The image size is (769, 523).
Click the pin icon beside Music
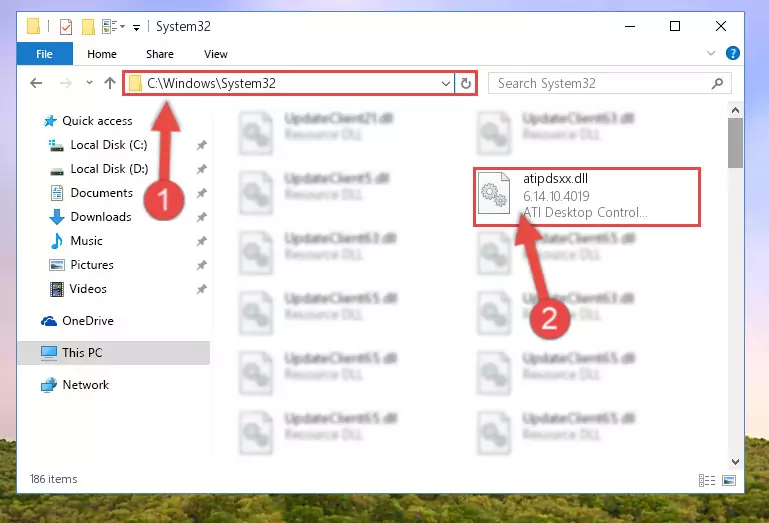click(x=202, y=241)
